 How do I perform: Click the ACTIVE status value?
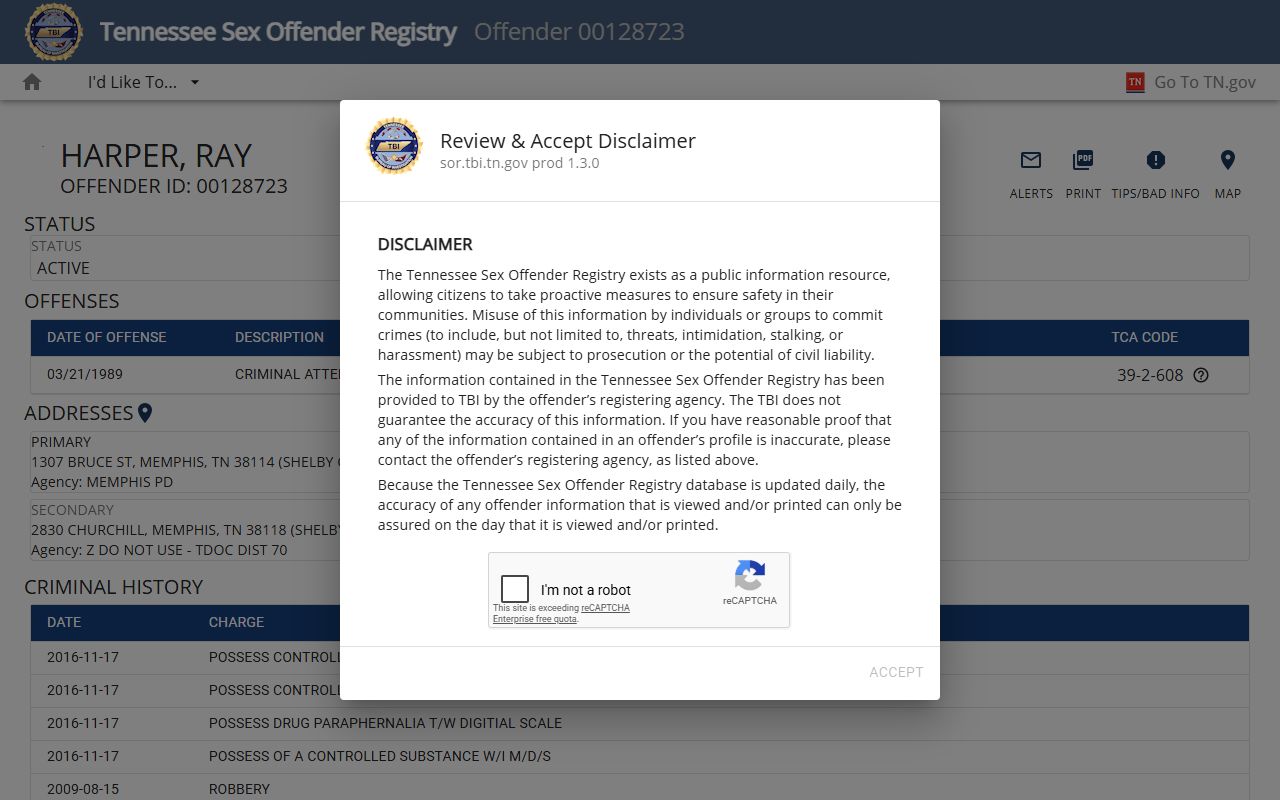(x=63, y=268)
